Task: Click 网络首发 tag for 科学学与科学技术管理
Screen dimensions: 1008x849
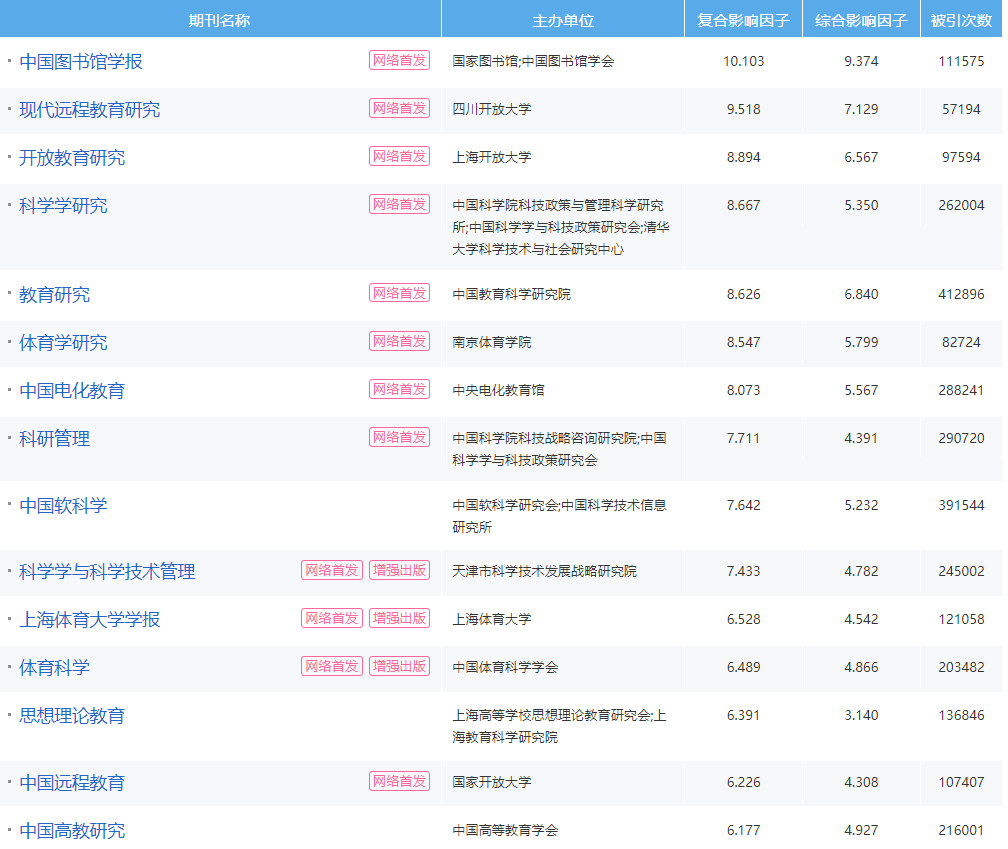Action: [x=332, y=570]
